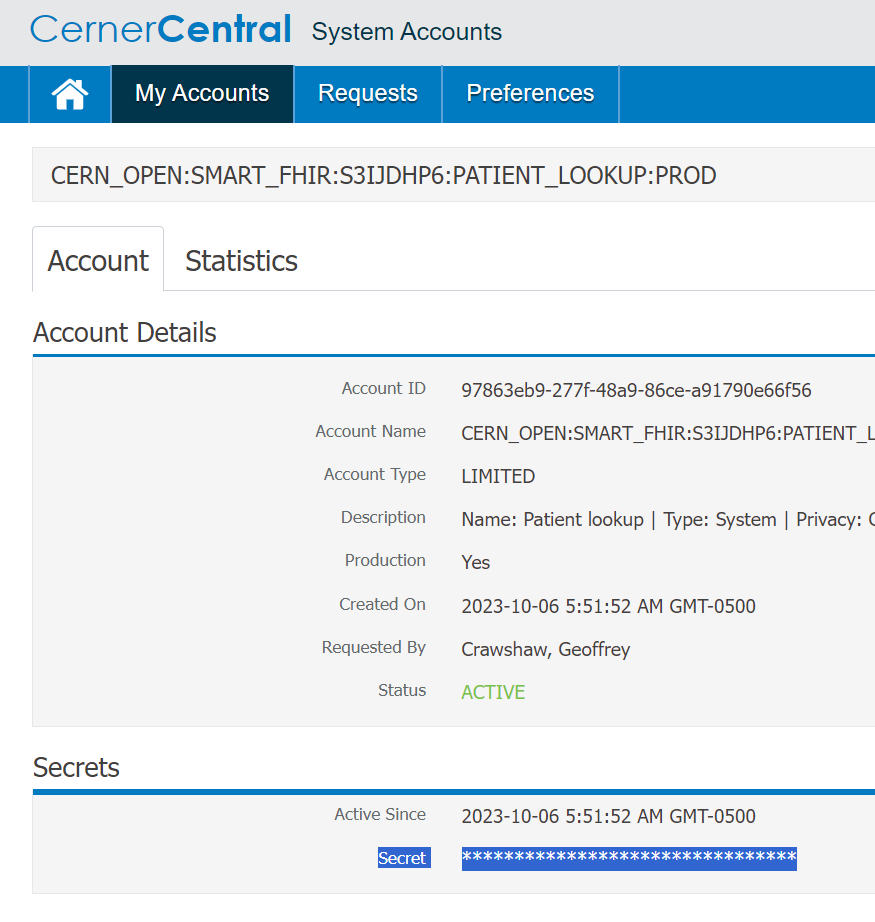
Task: Click the masked Secret value asterisks
Action: point(628,859)
